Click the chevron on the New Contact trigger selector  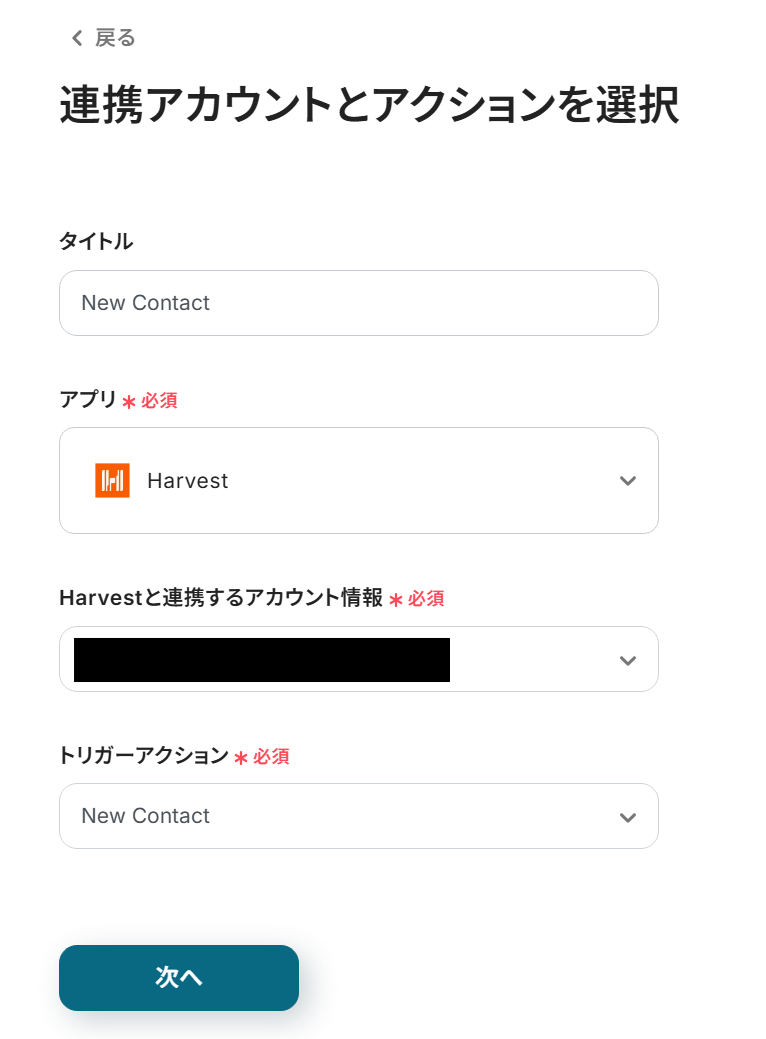(x=628, y=817)
